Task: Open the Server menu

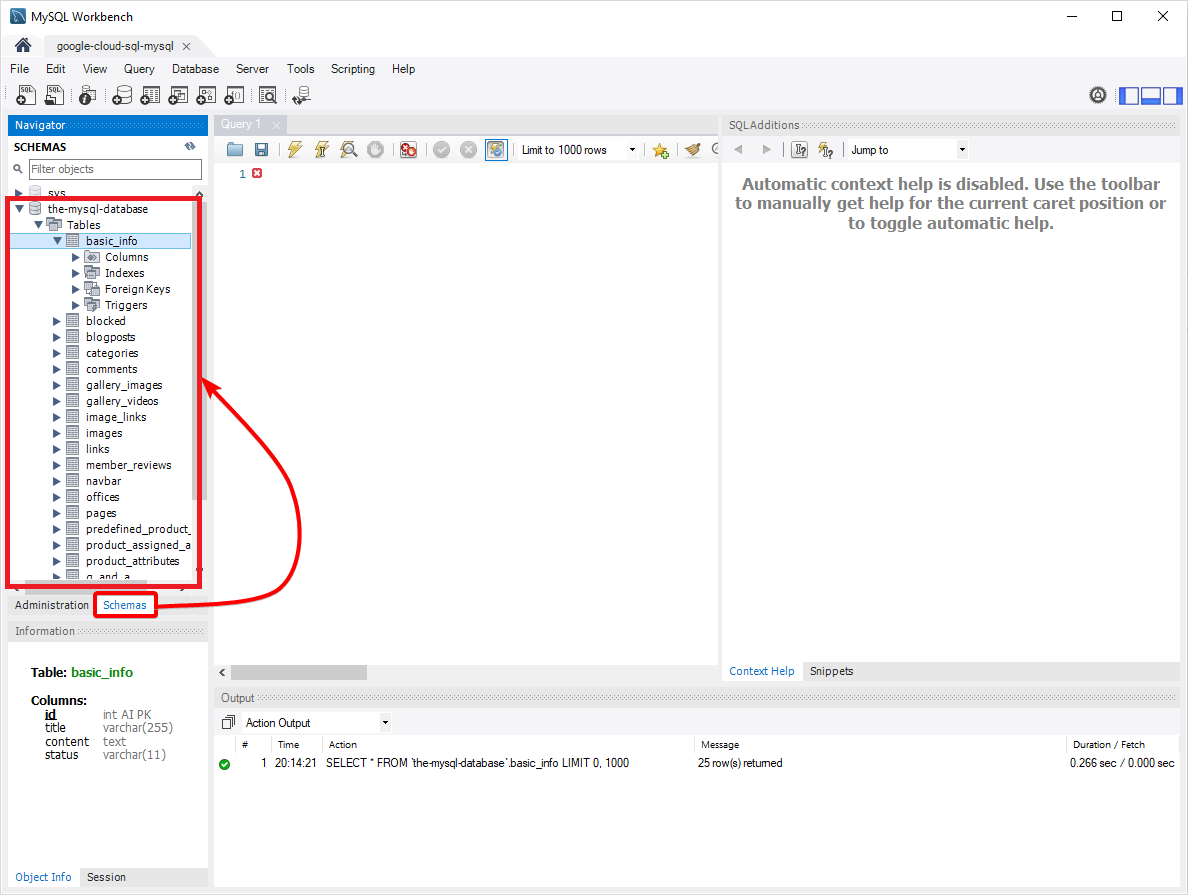Action: tap(252, 69)
